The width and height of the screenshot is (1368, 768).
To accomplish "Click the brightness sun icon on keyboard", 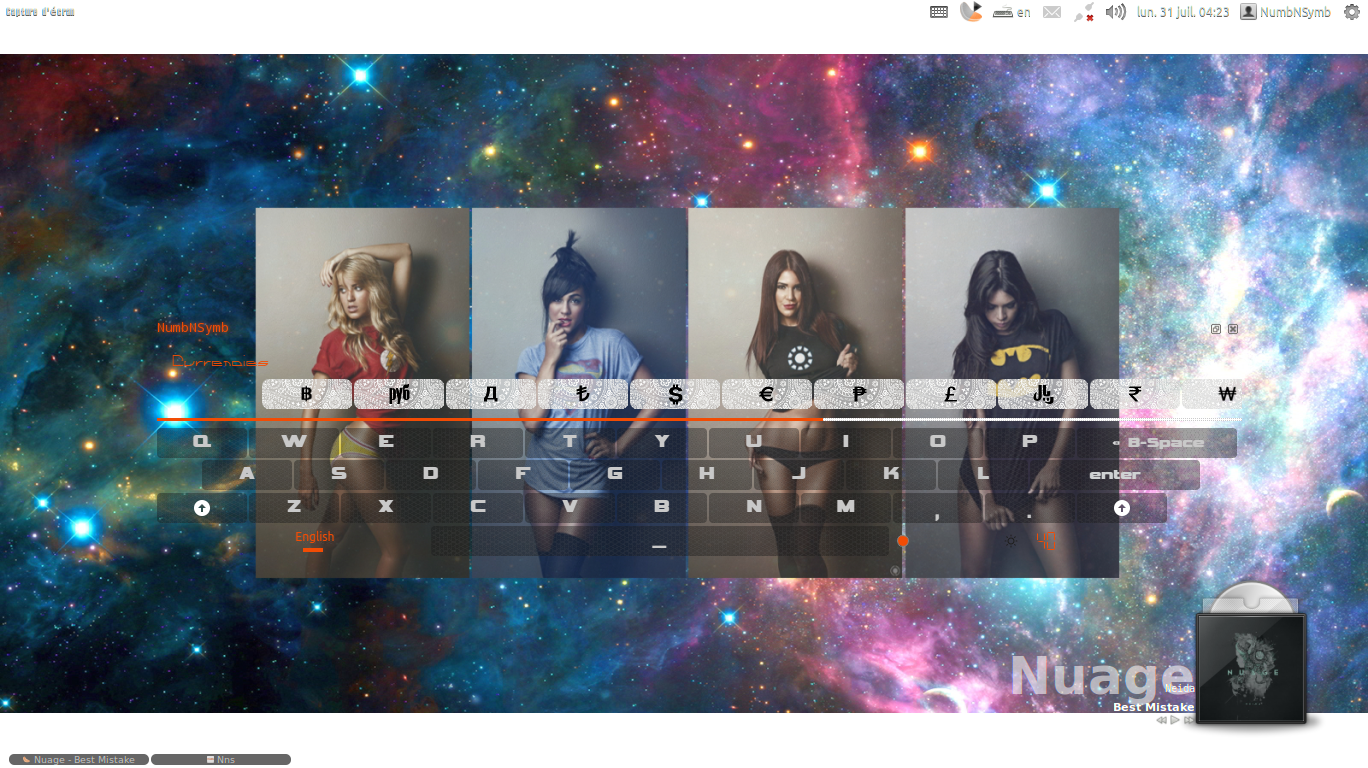I will click(x=1011, y=541).
